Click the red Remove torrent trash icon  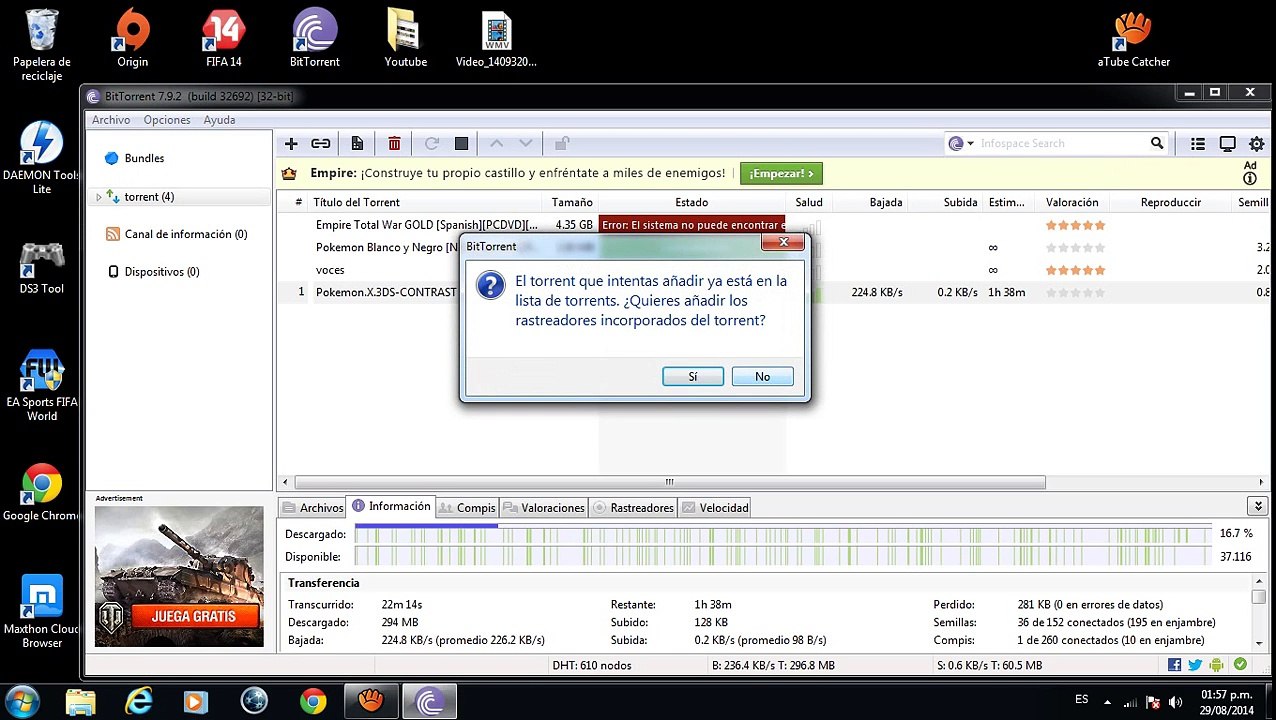[394, 144]
